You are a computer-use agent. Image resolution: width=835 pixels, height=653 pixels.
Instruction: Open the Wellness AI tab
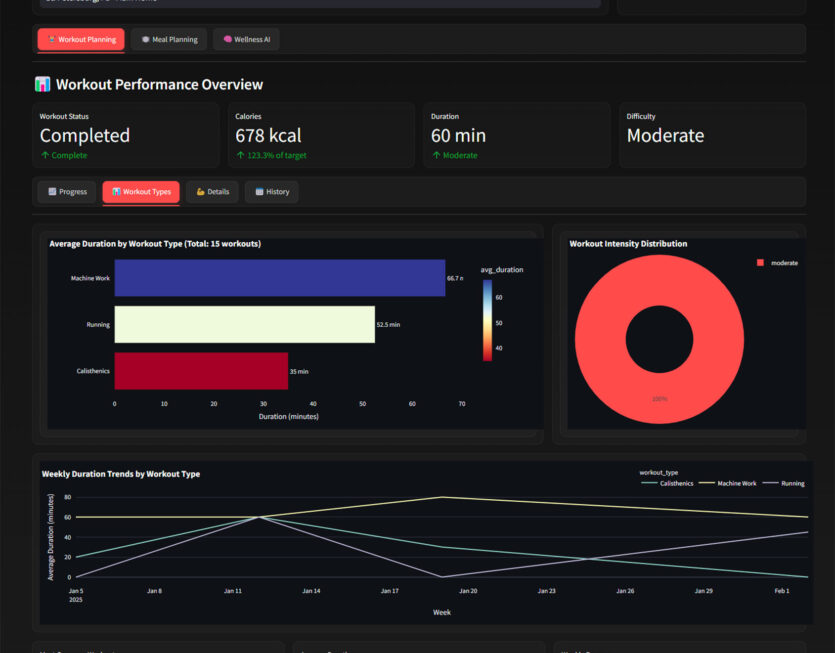[x=246, y=39]
